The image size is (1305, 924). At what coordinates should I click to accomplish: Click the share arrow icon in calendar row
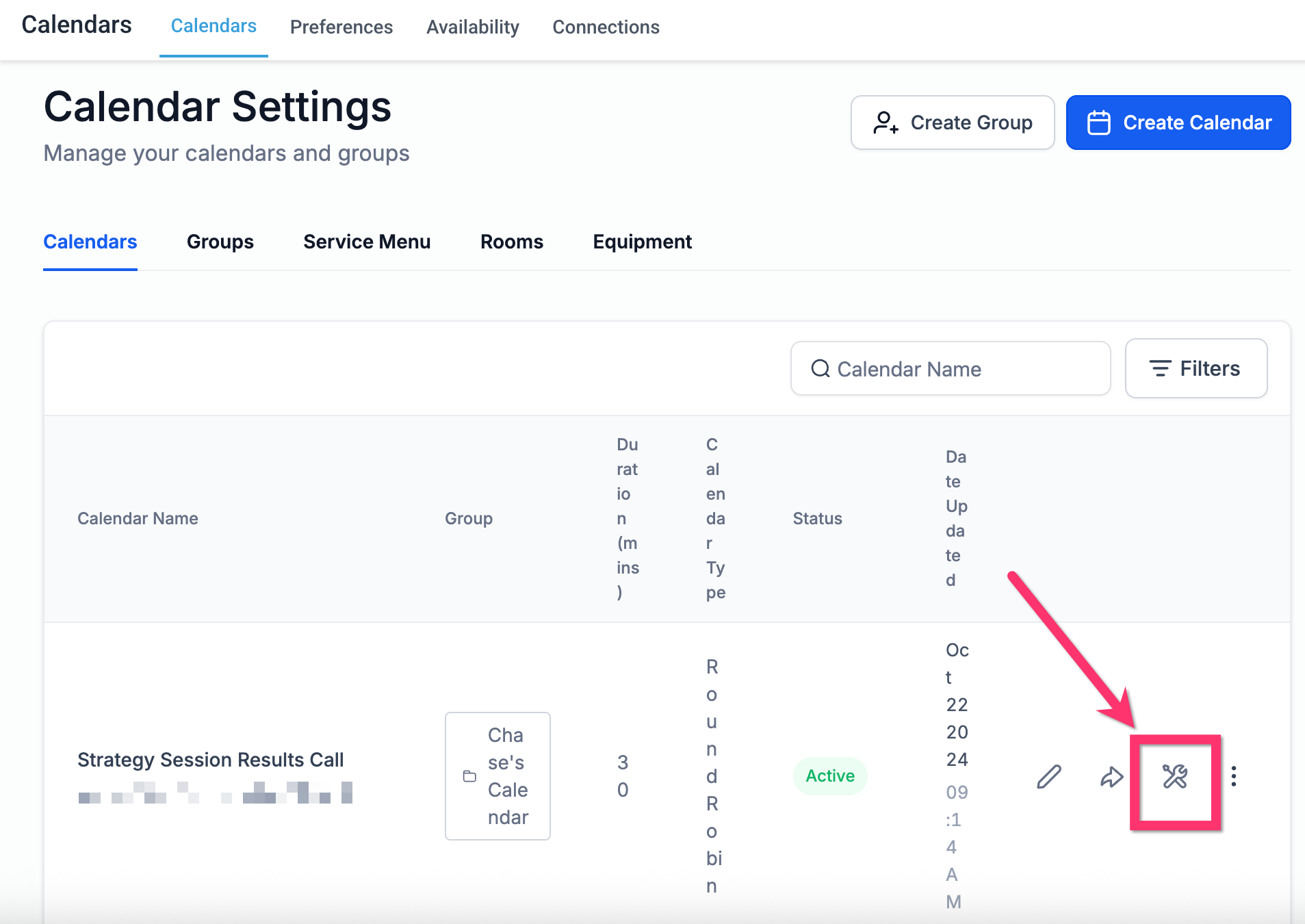pyautogui.click(x=1111, y=776)
